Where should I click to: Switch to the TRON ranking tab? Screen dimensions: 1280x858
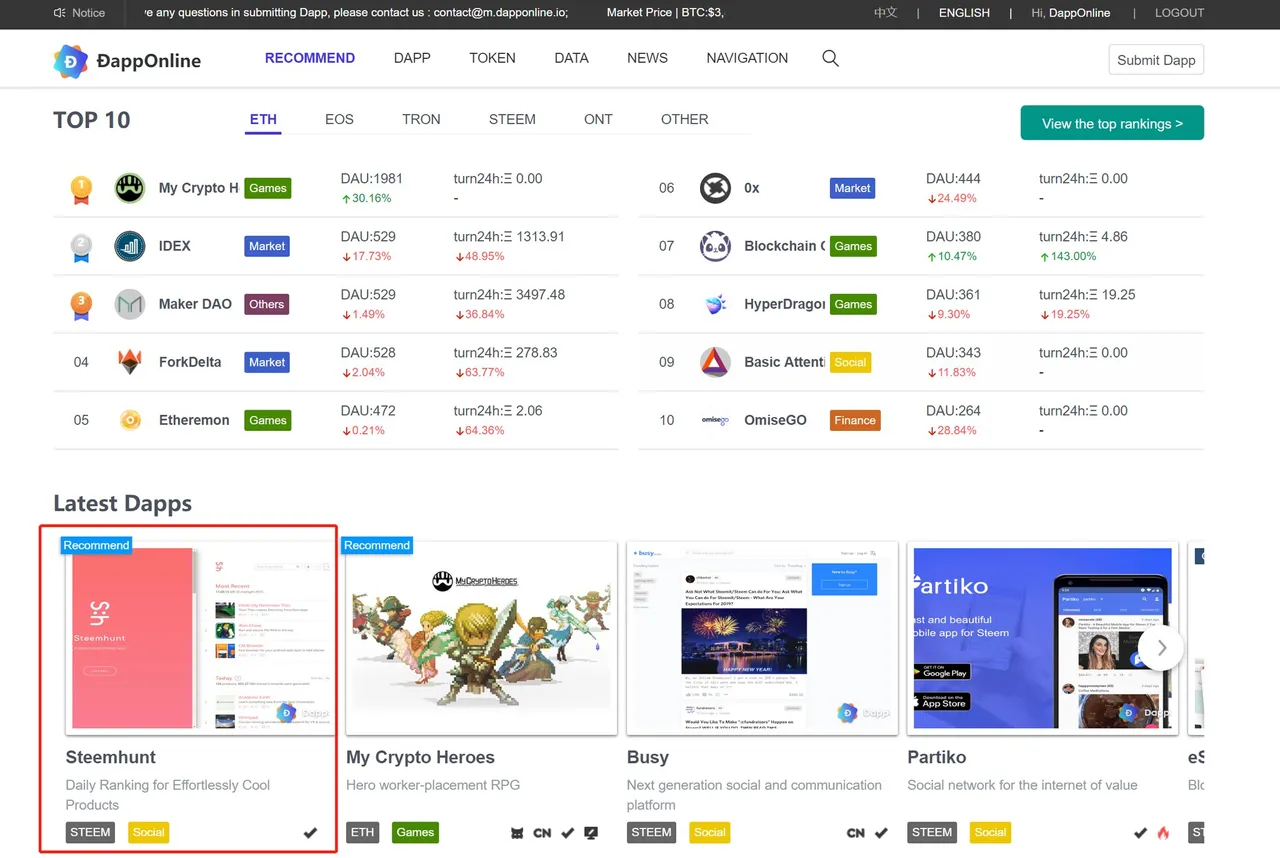click(421, 119)
